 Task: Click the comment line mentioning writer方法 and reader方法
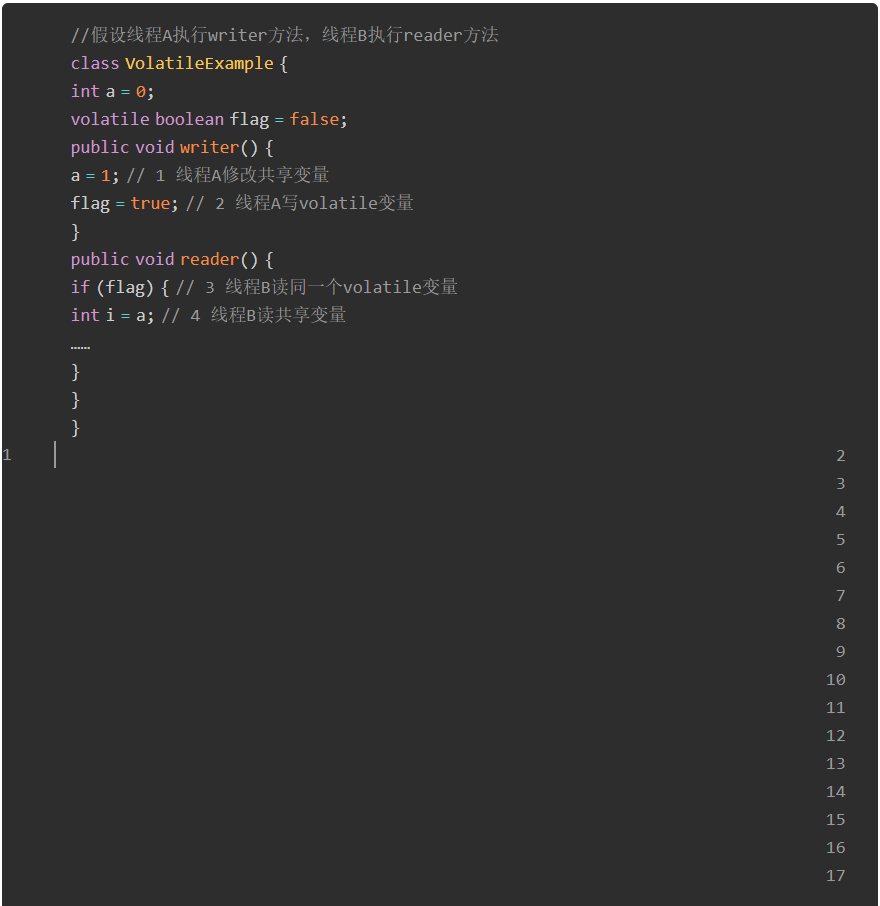[284, 35]
